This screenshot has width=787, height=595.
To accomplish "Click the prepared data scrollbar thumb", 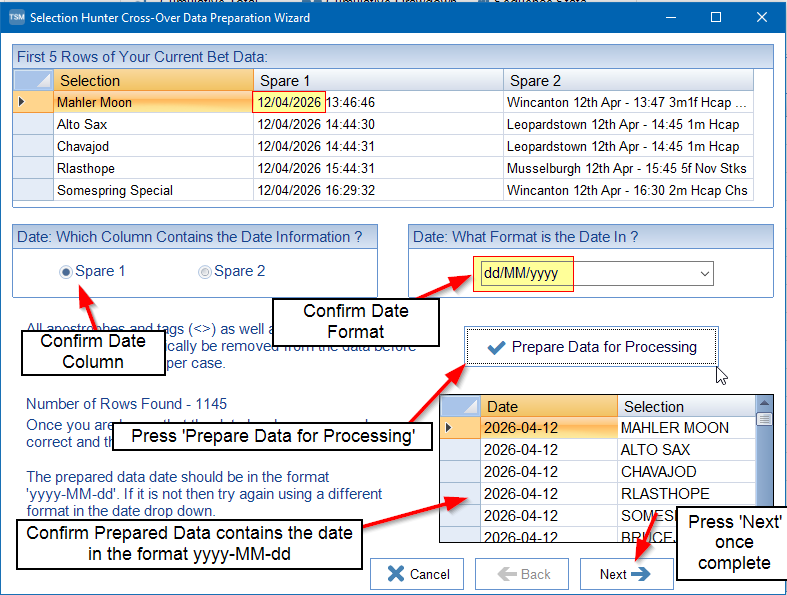I will pos(764,419).
